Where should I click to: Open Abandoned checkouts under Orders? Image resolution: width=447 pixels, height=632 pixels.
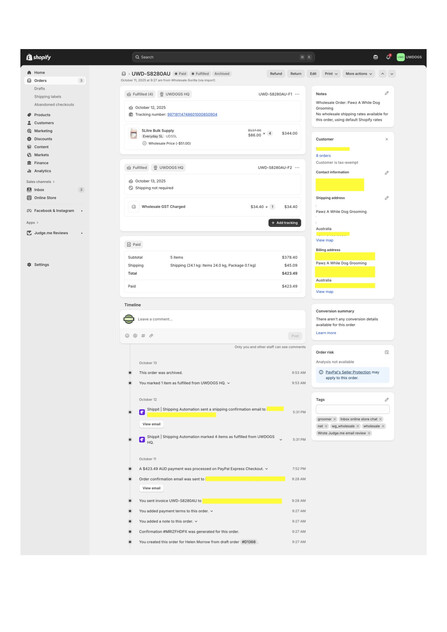54,105
